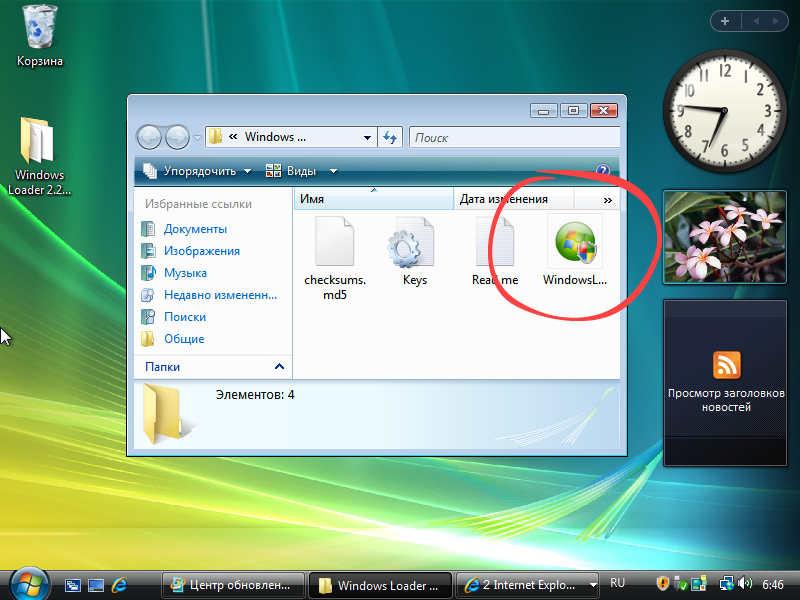Click the sidebar previous gadgets arrow
The width and height of the screenshot is (800, 600).
click(x=756, y=21)
